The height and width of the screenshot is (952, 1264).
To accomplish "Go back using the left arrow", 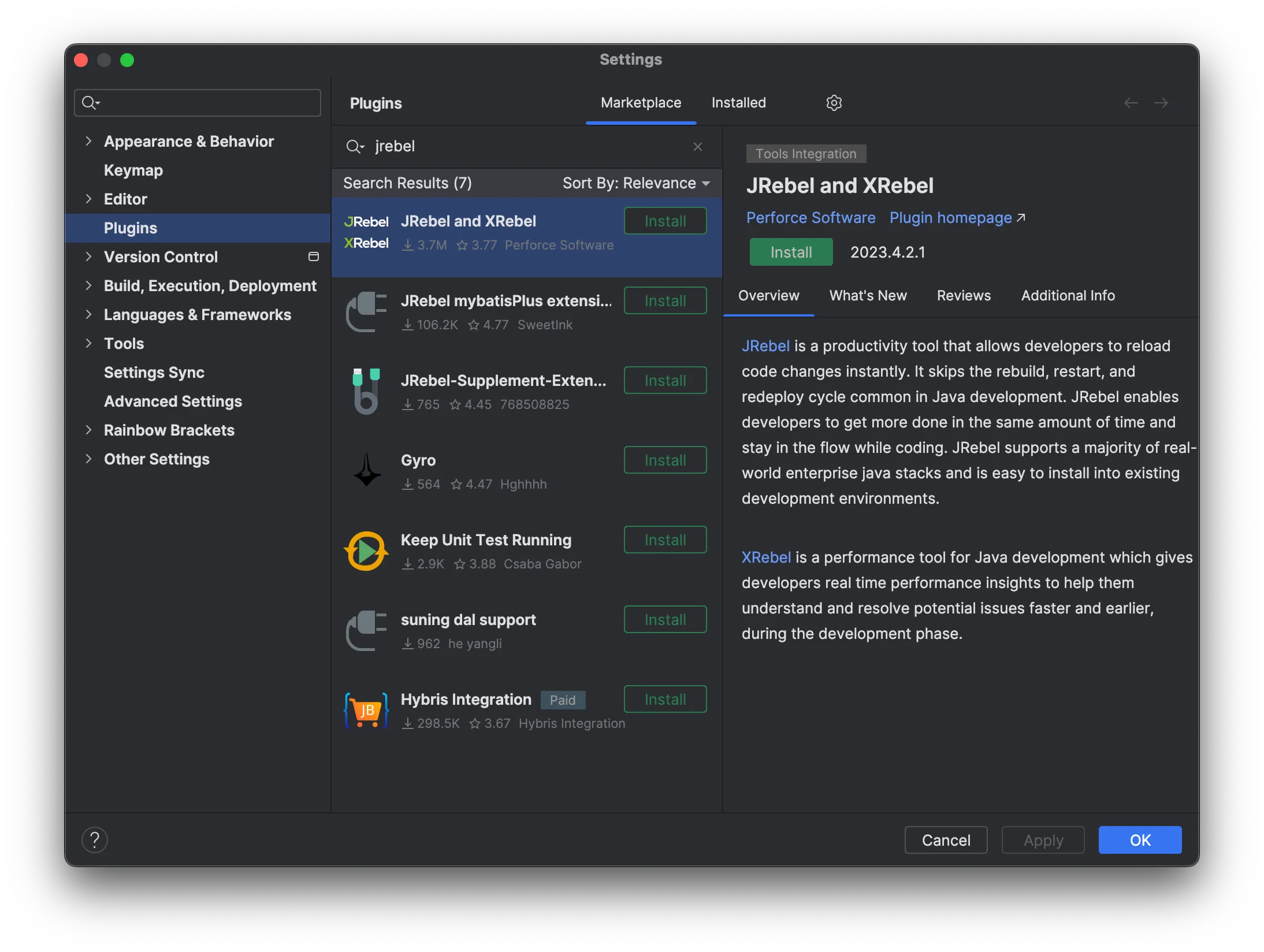I will (1131, 103).
